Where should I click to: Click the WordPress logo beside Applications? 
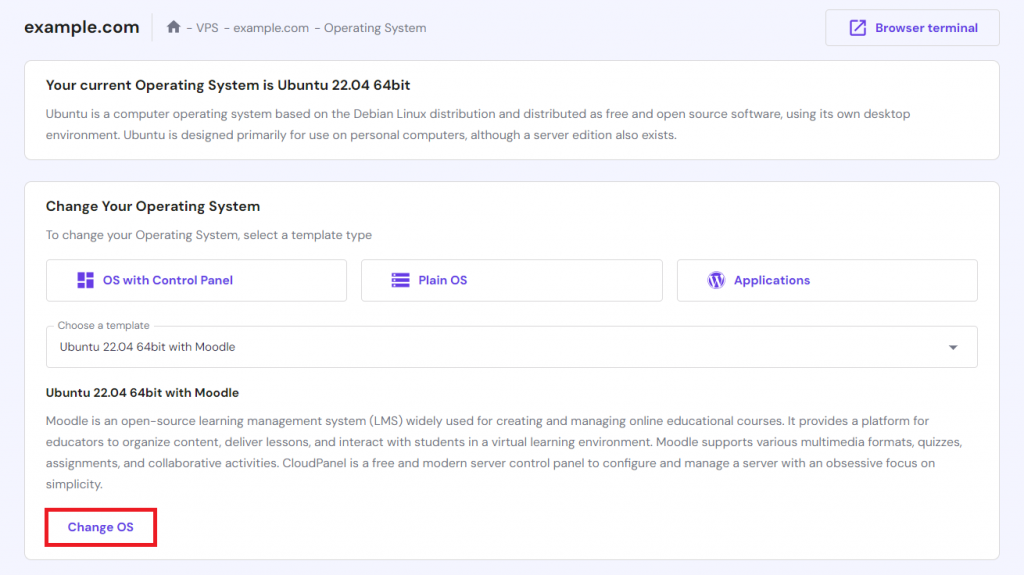click(x=716, y=280)
